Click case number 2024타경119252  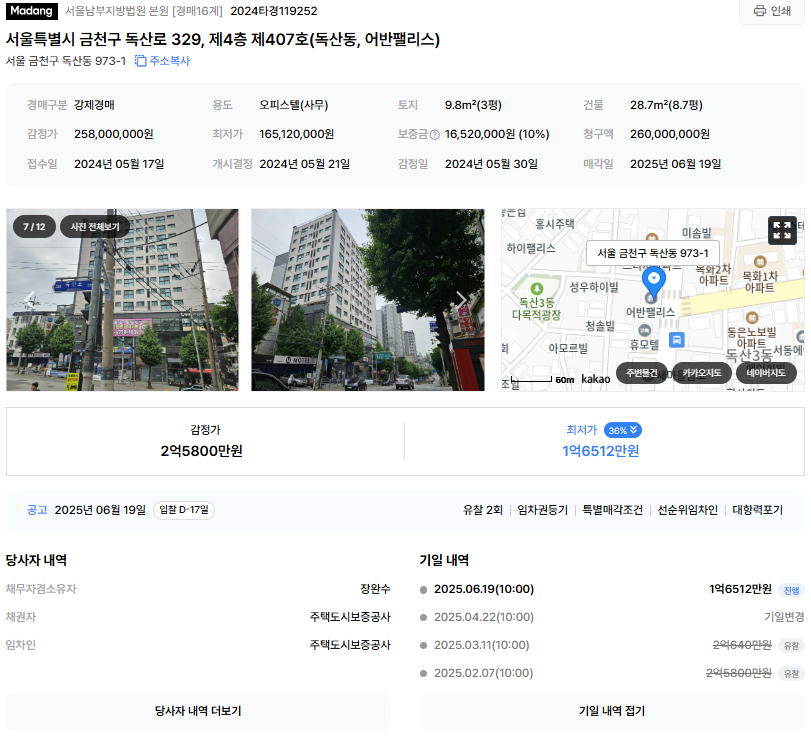pyautogui.click(x=274, y=11)
